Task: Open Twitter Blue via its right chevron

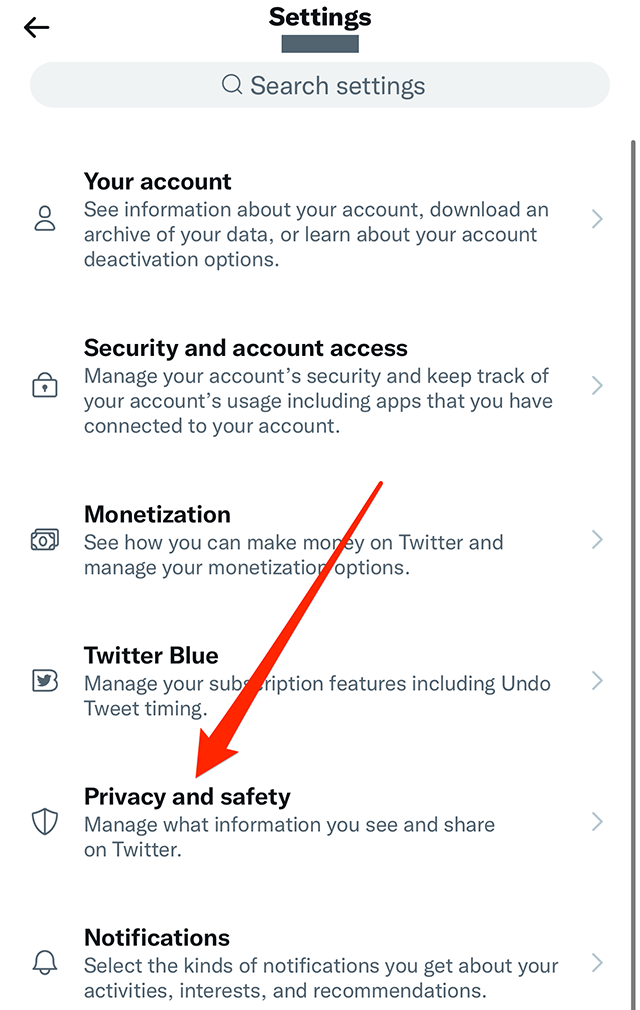Action: point(597,681)
